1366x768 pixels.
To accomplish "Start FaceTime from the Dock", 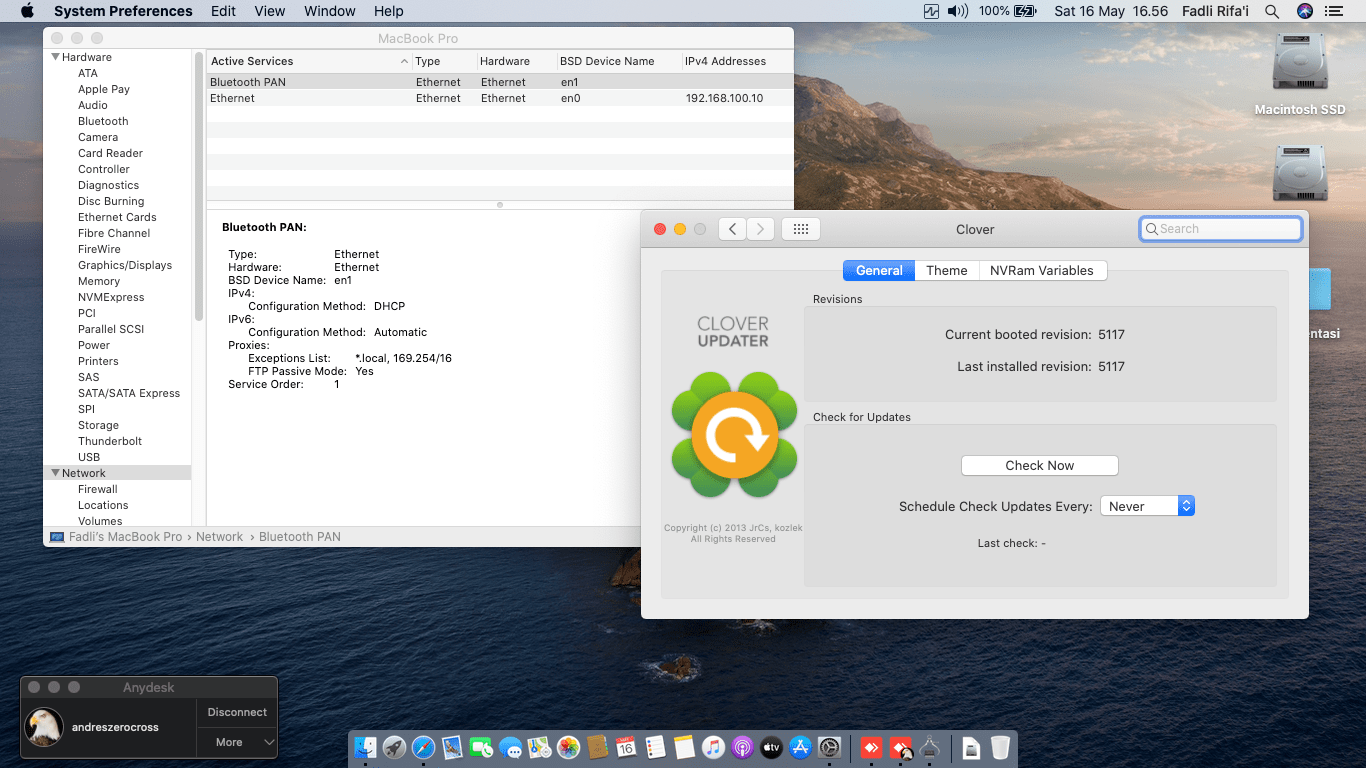I will [x=482, y=747].
